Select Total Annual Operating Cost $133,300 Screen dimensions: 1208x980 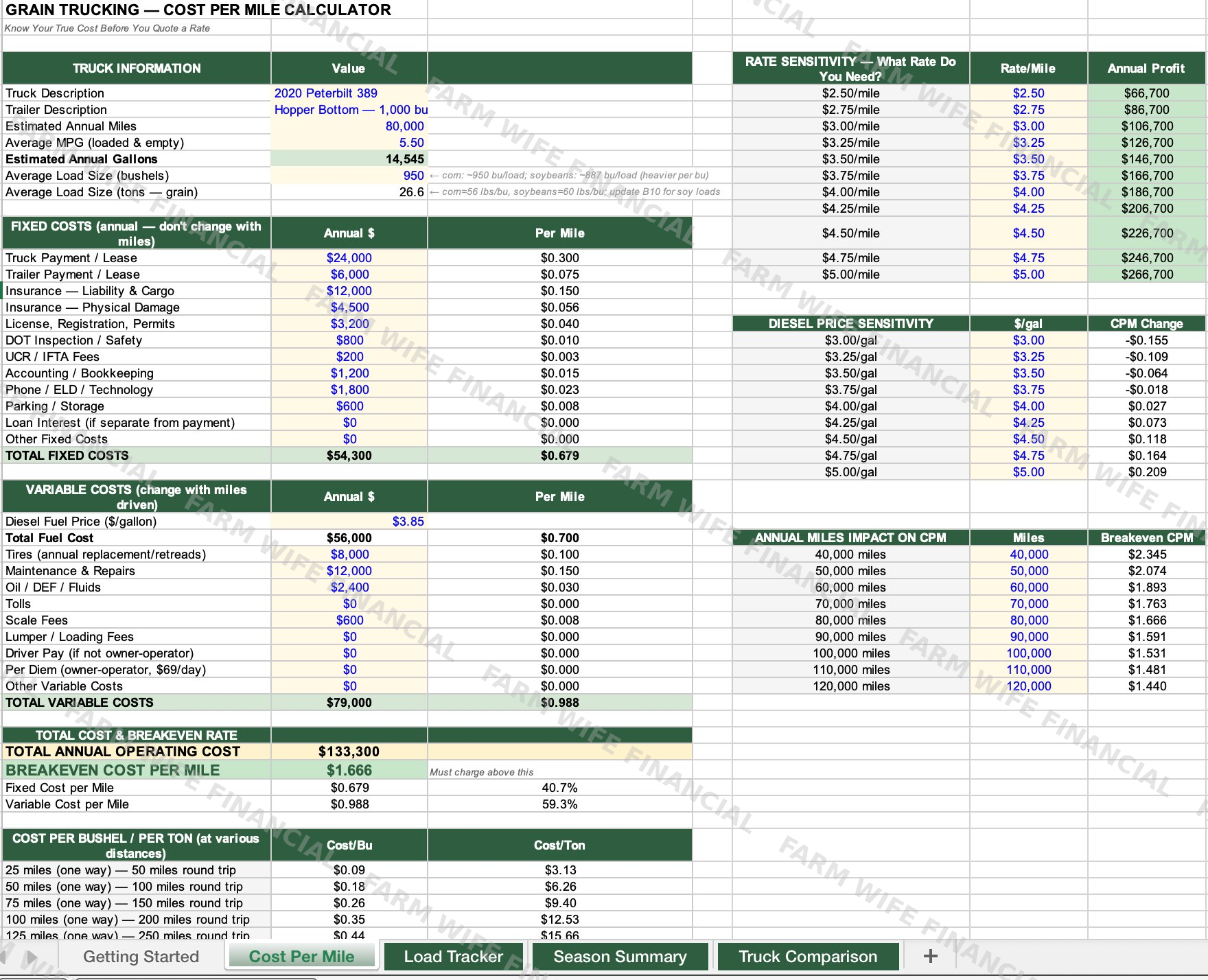pos(349,751)
